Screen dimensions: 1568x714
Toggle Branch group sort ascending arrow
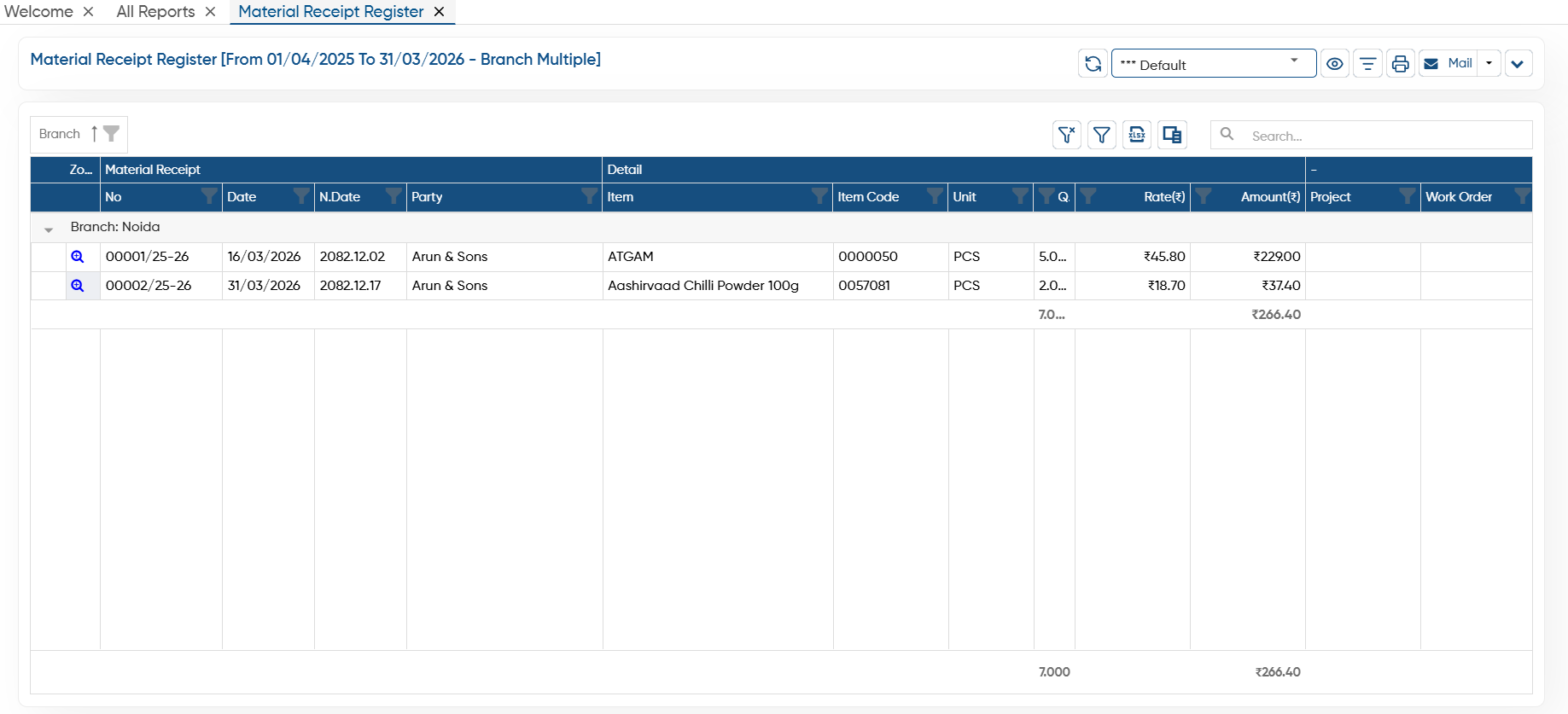point(94,134)
